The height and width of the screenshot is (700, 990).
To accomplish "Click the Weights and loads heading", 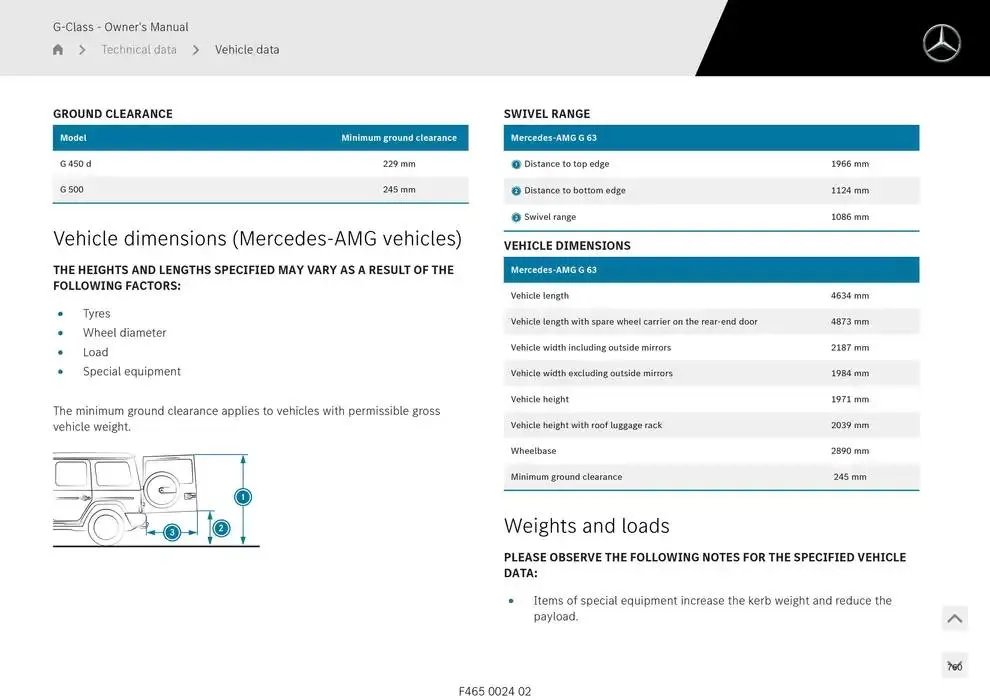I will 586,526.
